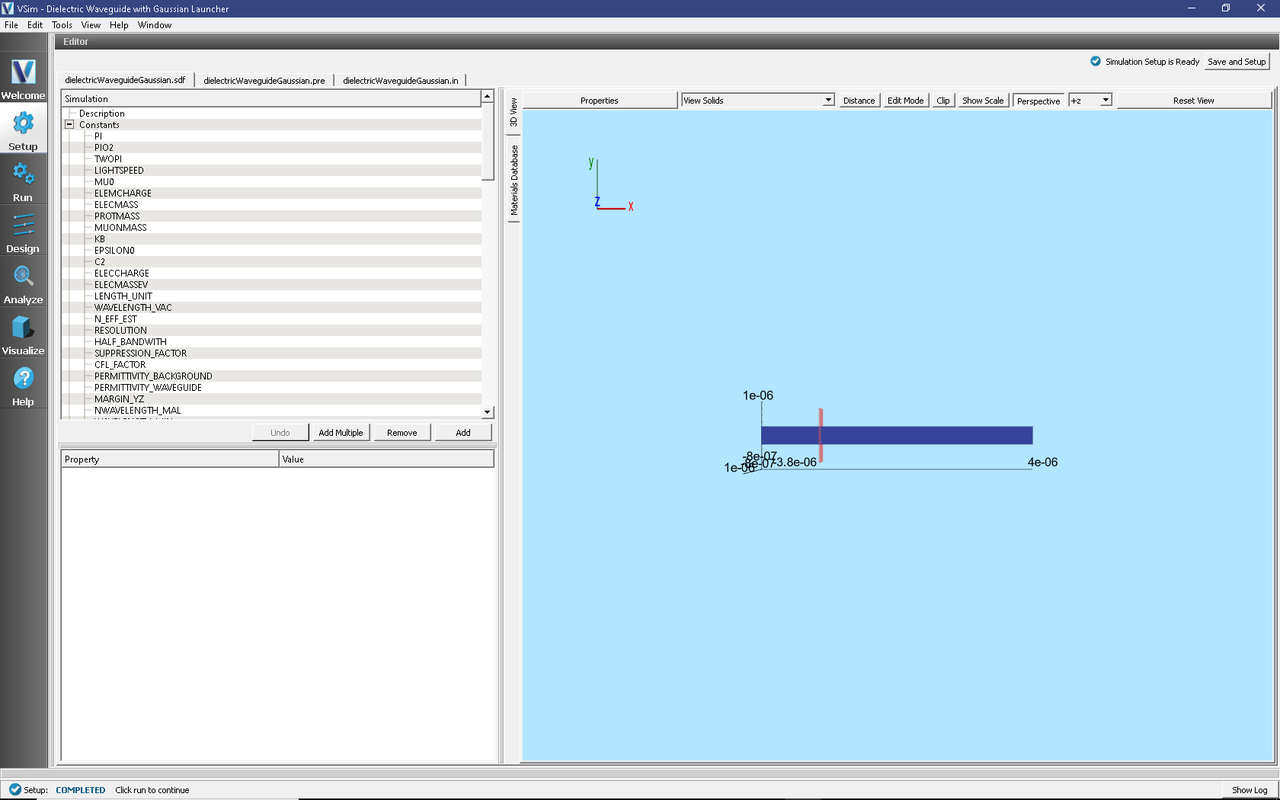Open the Welcome panel icon
Screen dimensions: 1280x800
(23, 72)
